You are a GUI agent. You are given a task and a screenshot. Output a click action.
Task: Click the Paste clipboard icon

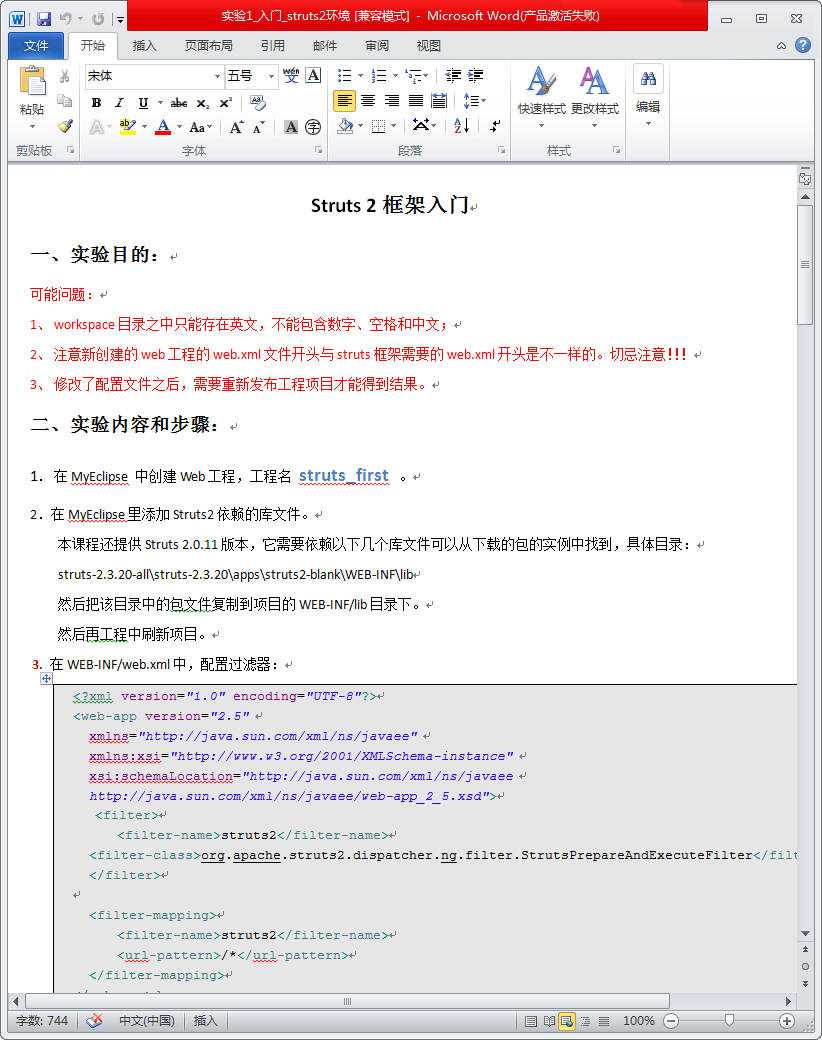pyautogui.click(x=32, y=82)
